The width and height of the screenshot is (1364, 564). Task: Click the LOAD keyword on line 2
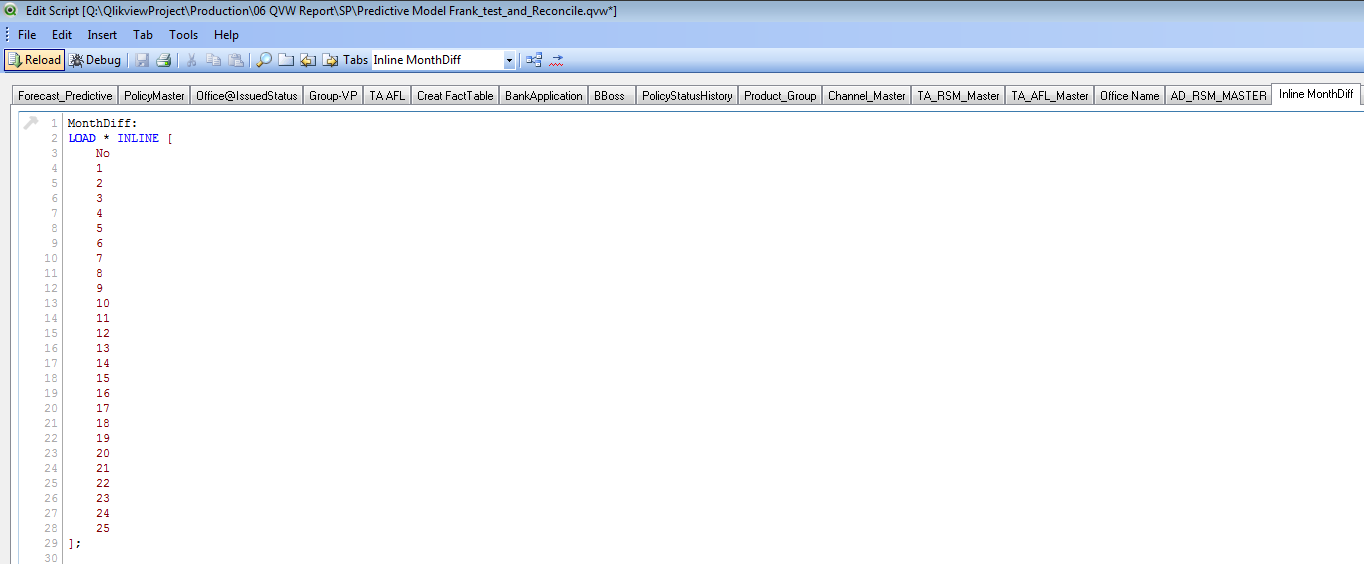(82, 138)
